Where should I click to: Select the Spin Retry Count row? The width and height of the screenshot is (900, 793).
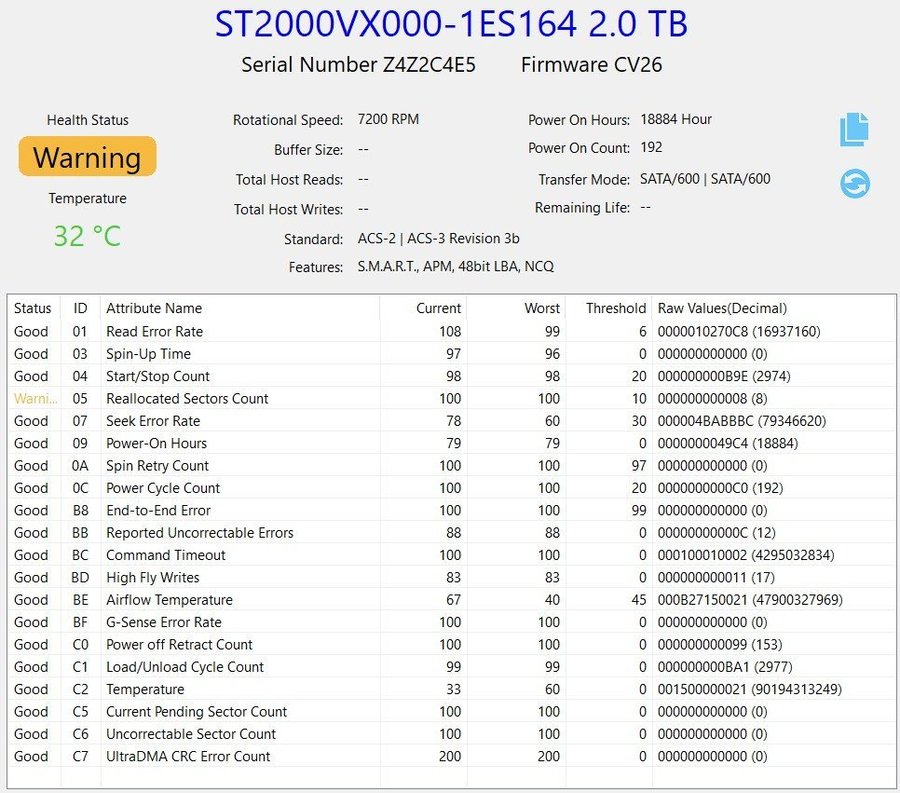pos(451,465)
